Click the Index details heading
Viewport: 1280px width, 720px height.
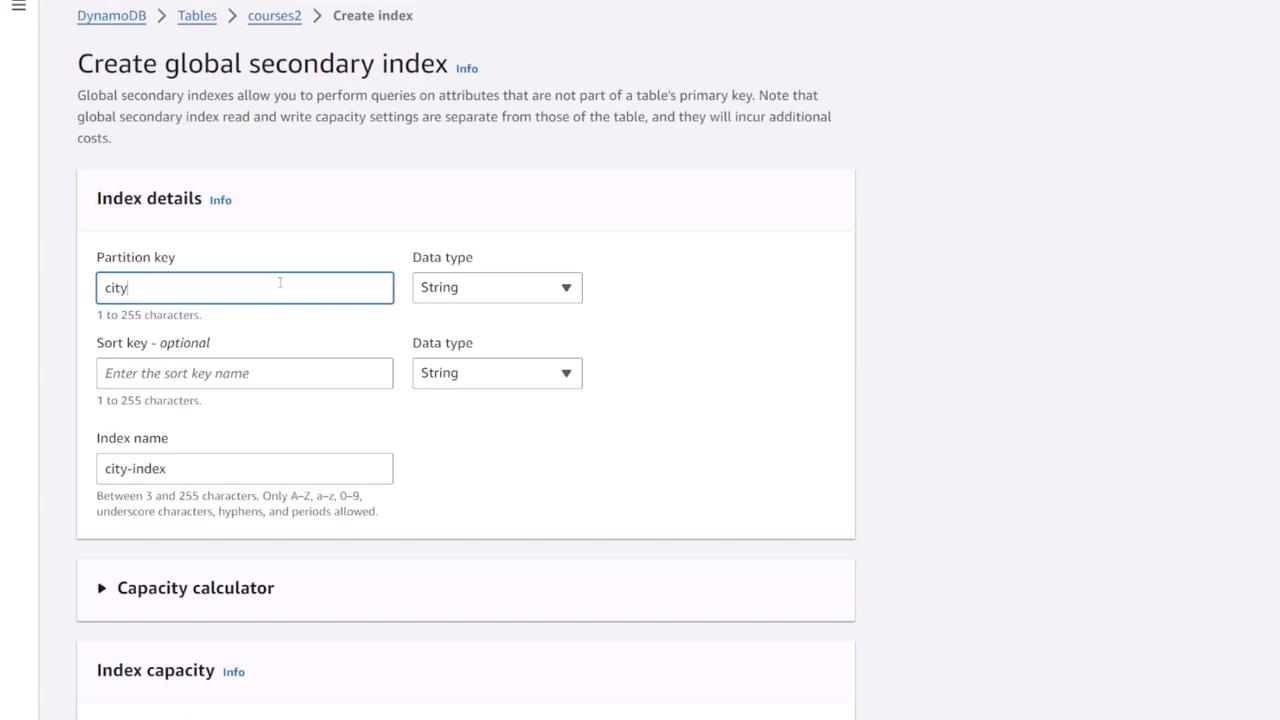coord(149,199)
